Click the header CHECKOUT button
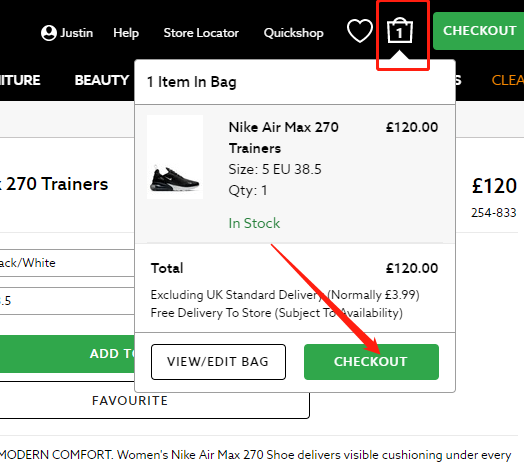 pyautogui.click(x=479, y=31)
